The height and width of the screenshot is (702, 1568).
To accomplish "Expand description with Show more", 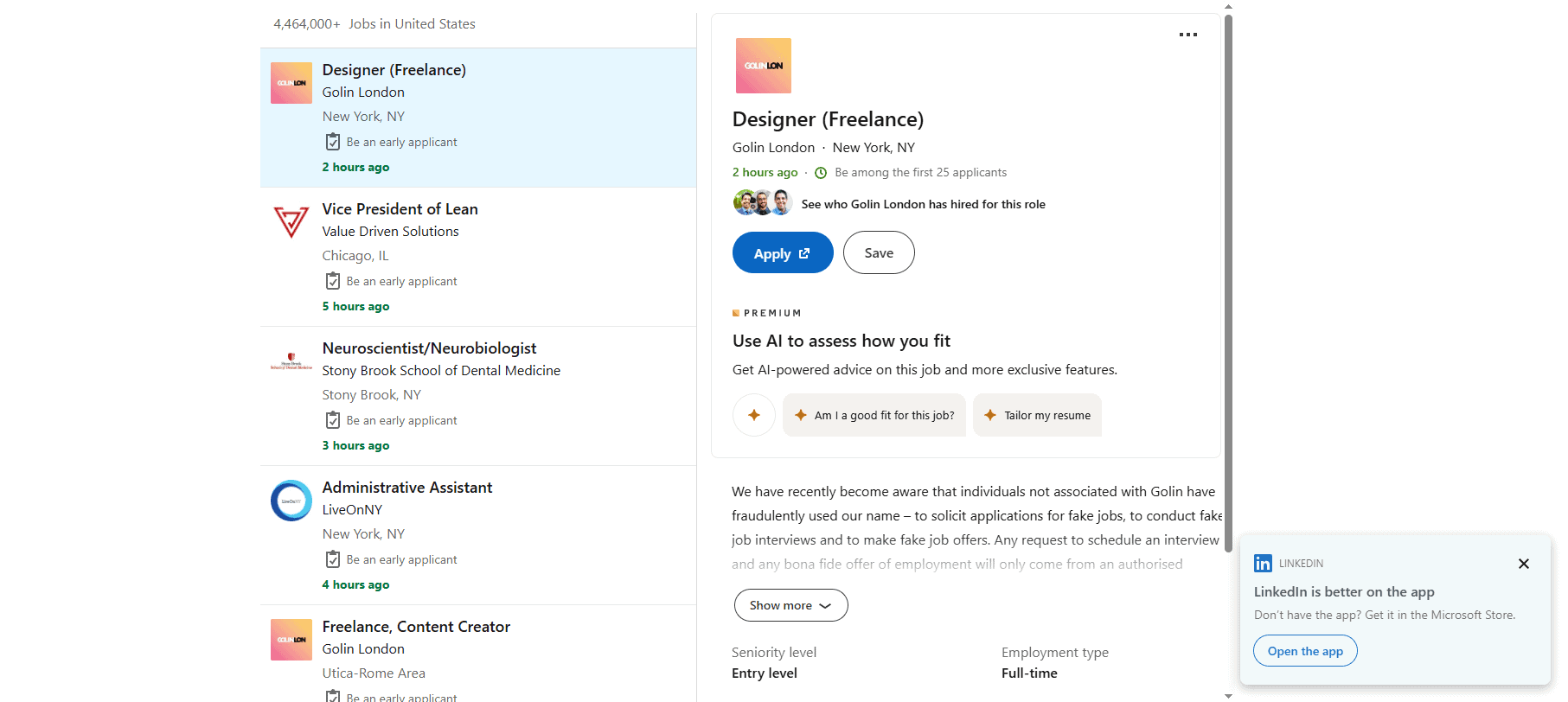I will tap(790, 605).
